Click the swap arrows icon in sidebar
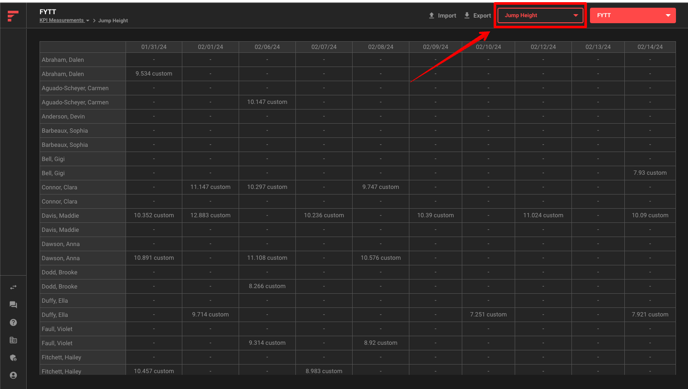 click(13, 287)
